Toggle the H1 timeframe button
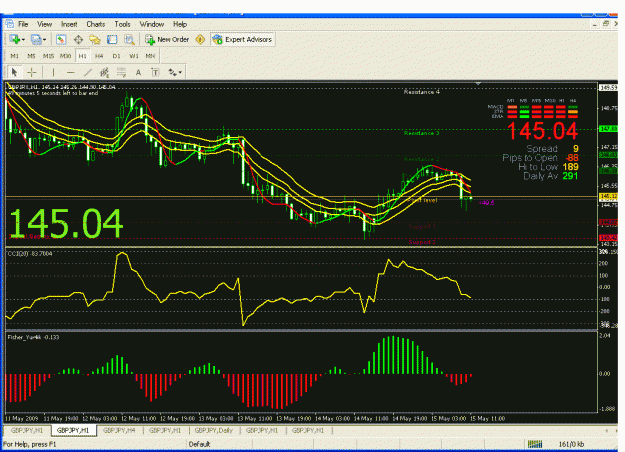 pyautogui.click(x=83, y=56)
